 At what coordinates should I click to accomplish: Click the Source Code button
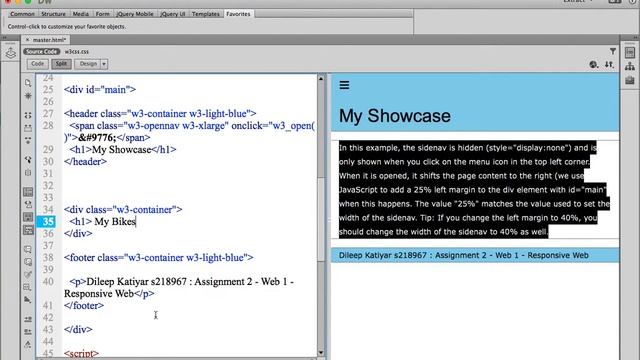coord(42,51)
